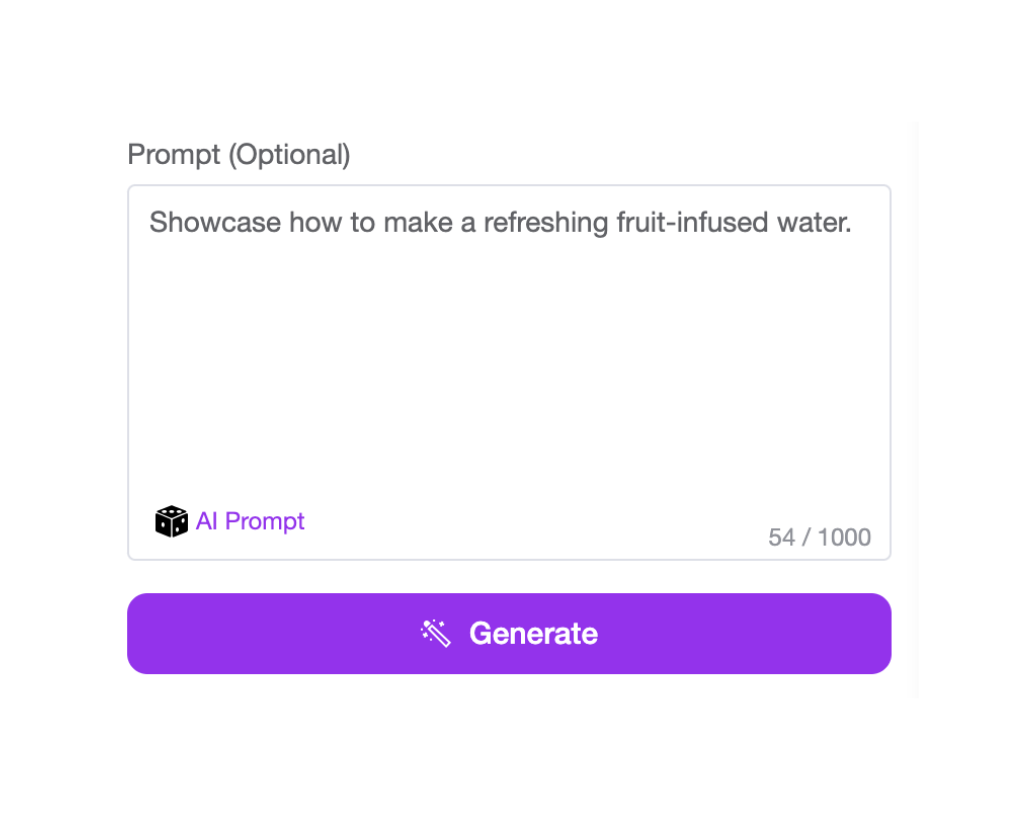
Task: Open the AI Prompt suggestion link
Action: [x=250, y=521]
